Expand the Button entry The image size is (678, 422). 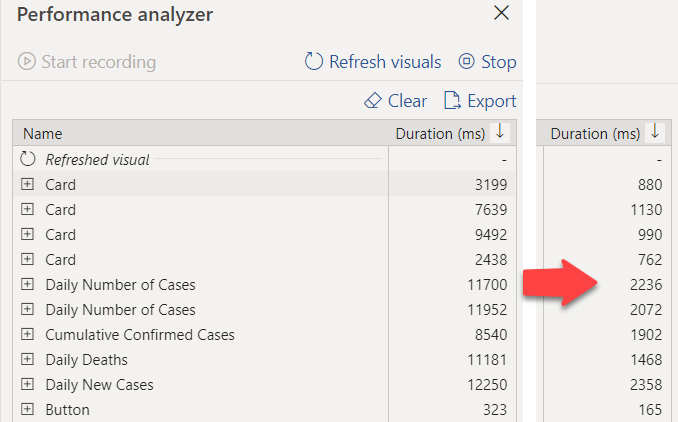pos(27,409)
